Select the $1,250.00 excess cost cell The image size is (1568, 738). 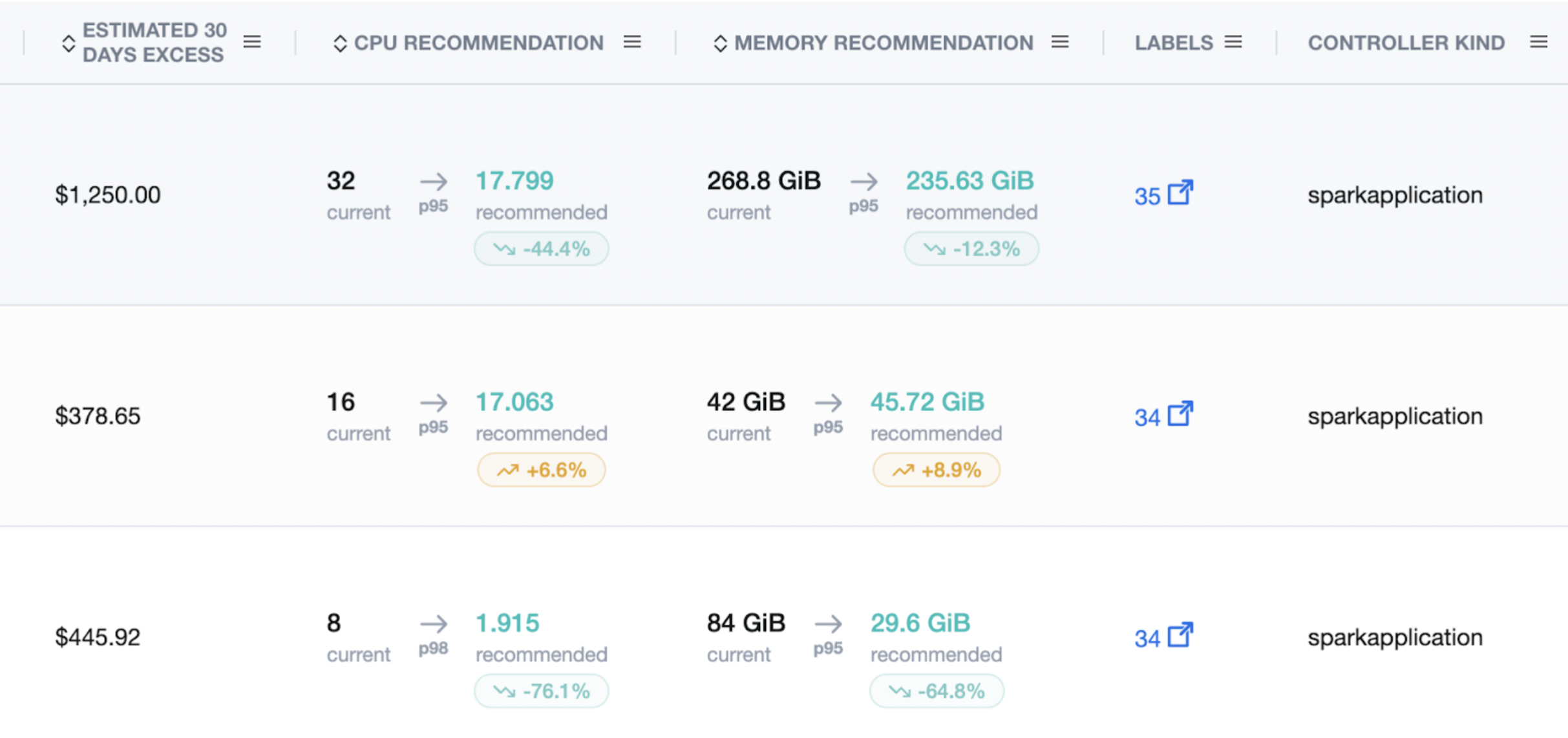point(108,195)
